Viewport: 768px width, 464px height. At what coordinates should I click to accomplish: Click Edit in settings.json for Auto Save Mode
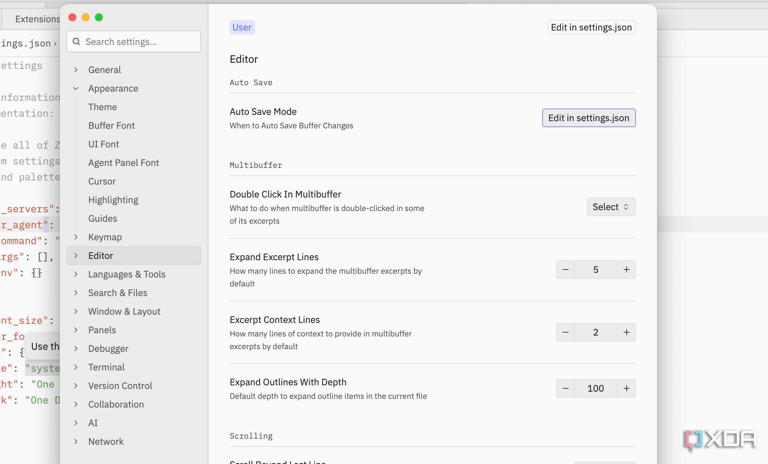tap(588, 118)
